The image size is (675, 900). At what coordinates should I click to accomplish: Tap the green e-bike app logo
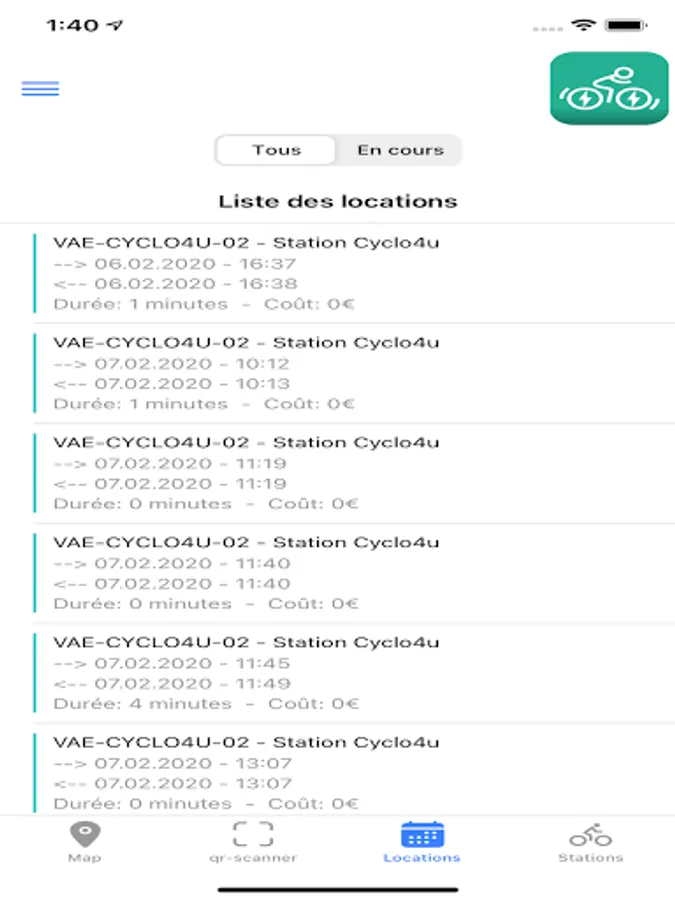608,89
